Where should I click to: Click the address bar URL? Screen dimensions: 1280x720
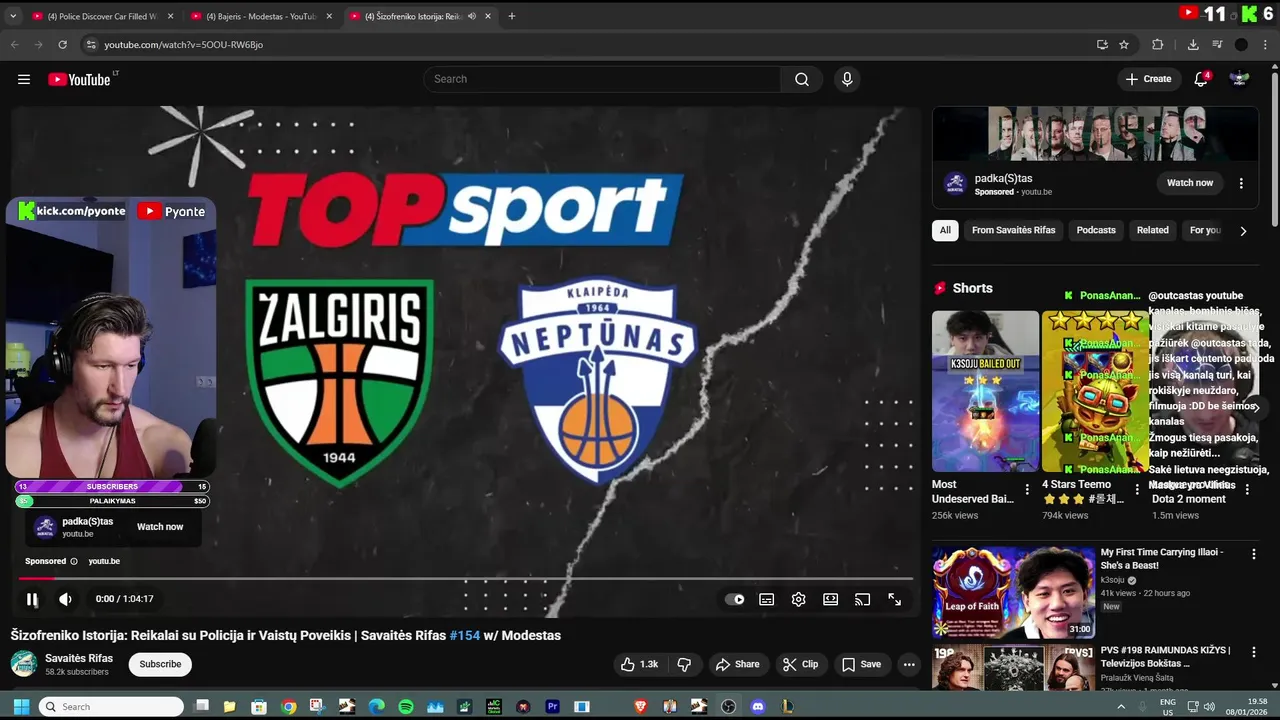[x=184, y=44]
